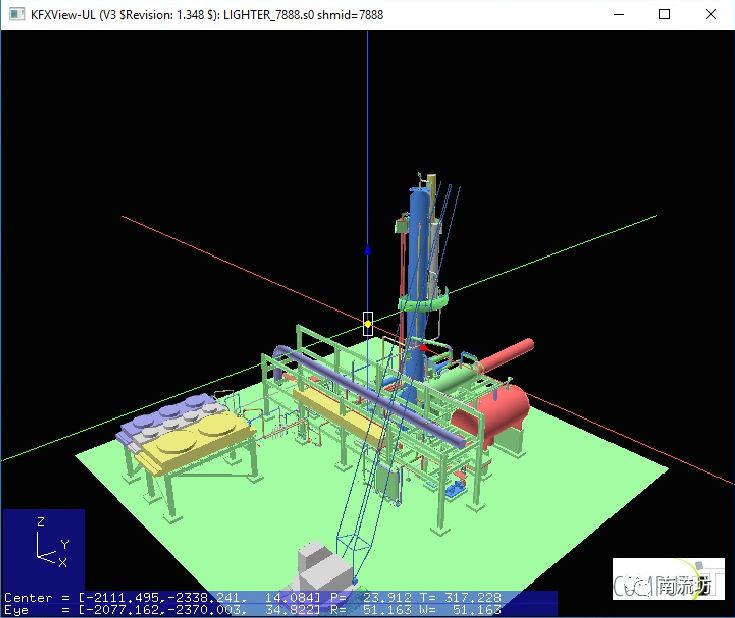Select the yellow center point marker
The image size is (735, 618).
(367, 324)
